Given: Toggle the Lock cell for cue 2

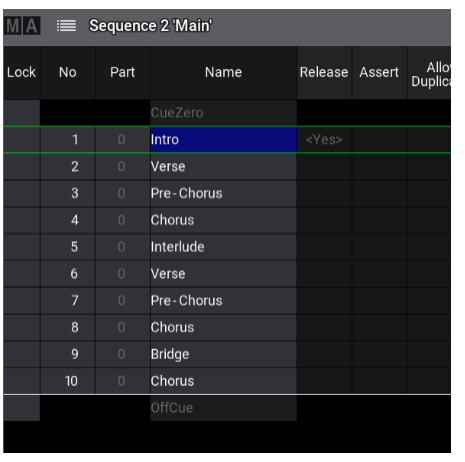Looking at the screenshot, I should click(22, 167).
